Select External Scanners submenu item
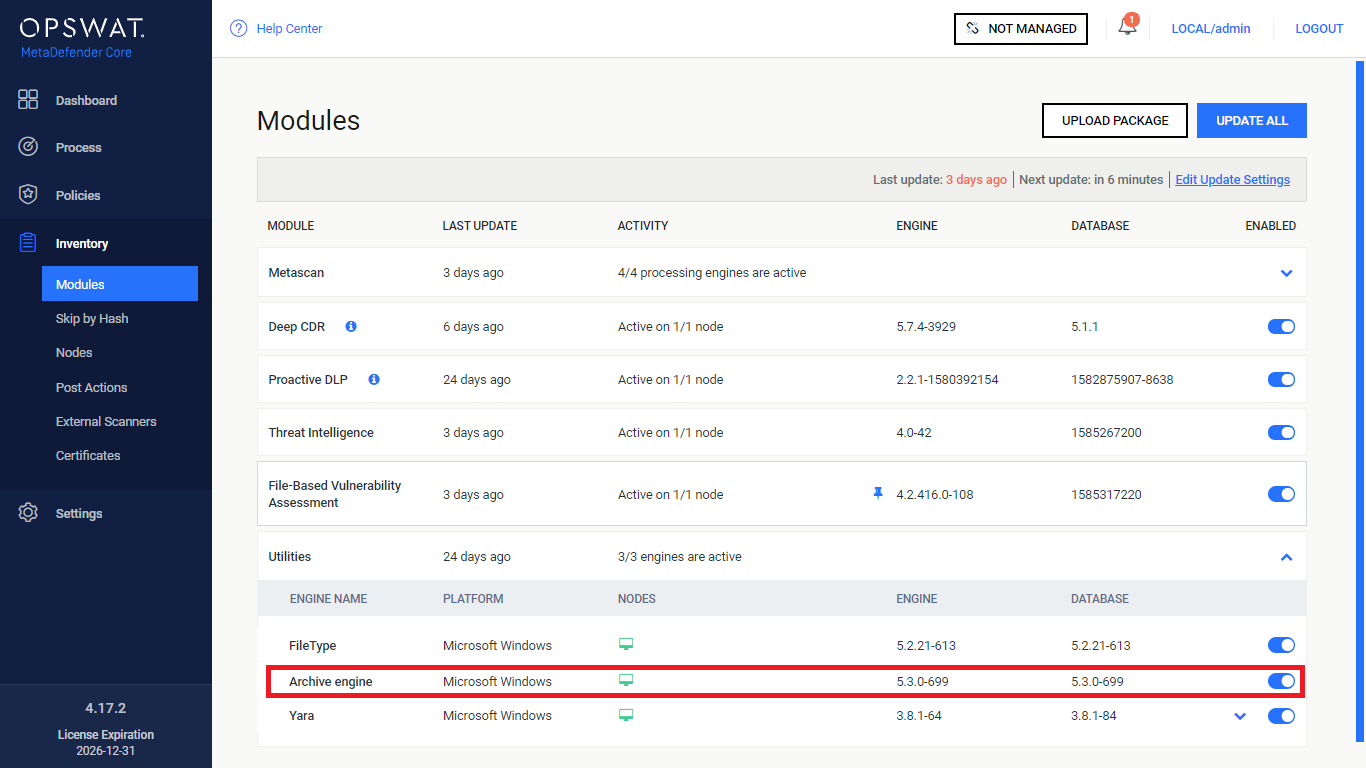Image resolution: width=1366 pixels, height=768 pixels. [x=106, y=421]
